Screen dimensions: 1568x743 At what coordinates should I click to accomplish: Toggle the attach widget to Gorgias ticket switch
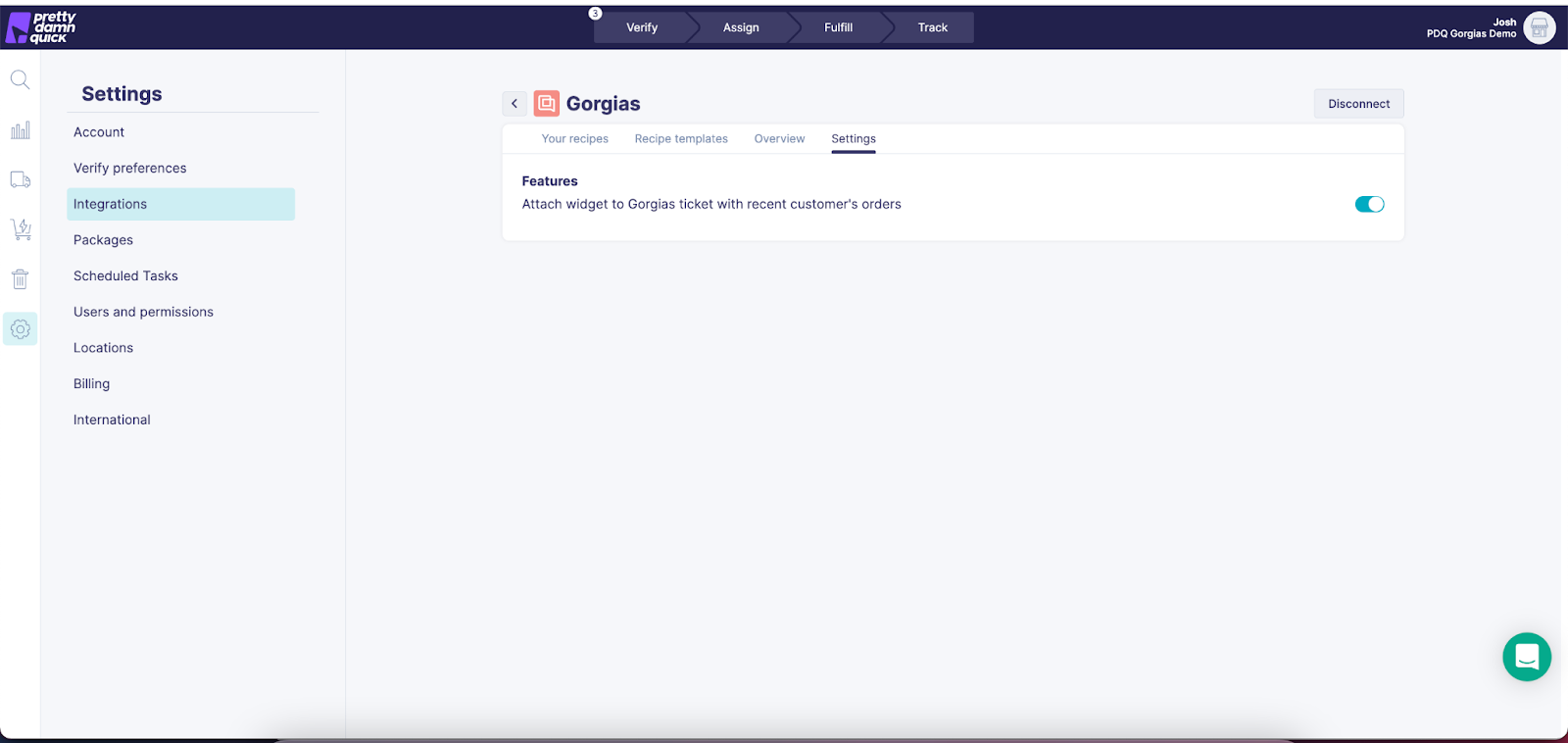click(1369, 204)
